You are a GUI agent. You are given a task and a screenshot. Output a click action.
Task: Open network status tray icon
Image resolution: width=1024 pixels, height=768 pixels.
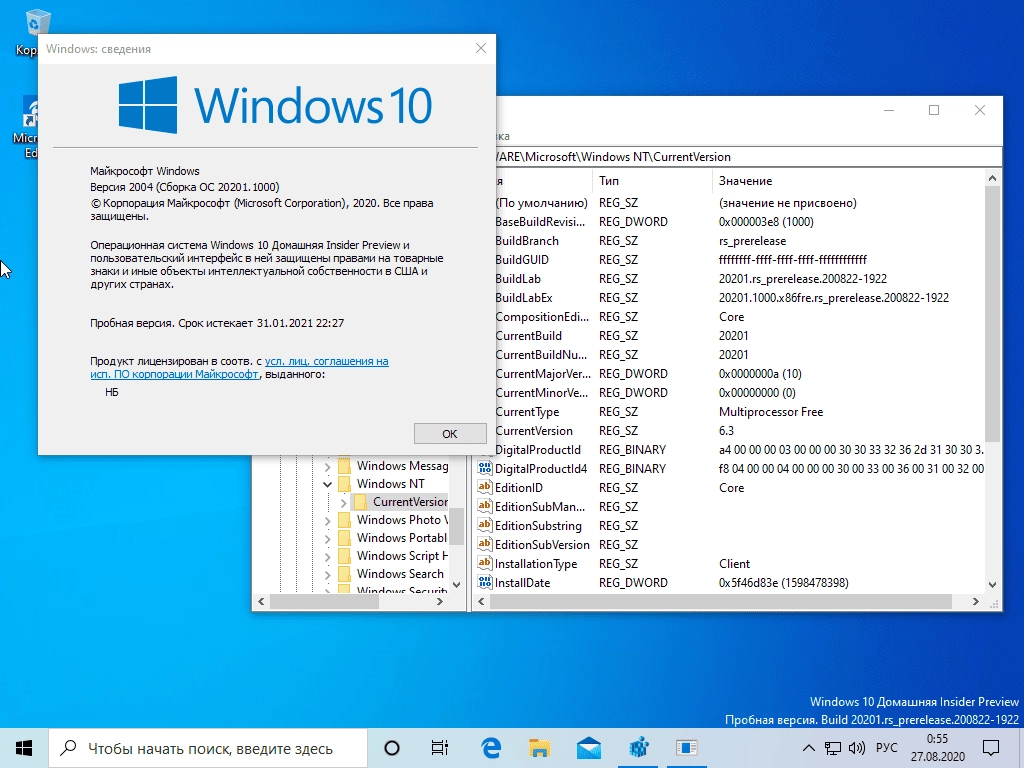point(833,748)
